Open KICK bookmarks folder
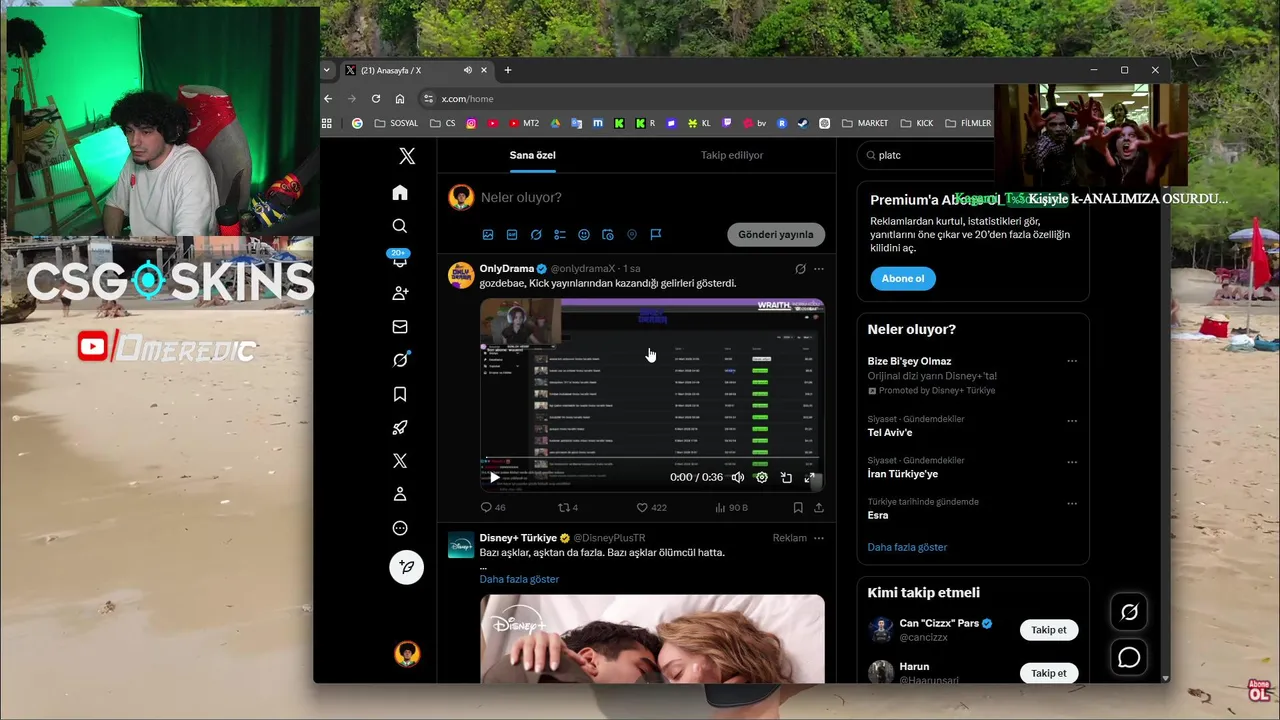The height and width of the screenshot is (720, 1280). pos(917,123)
